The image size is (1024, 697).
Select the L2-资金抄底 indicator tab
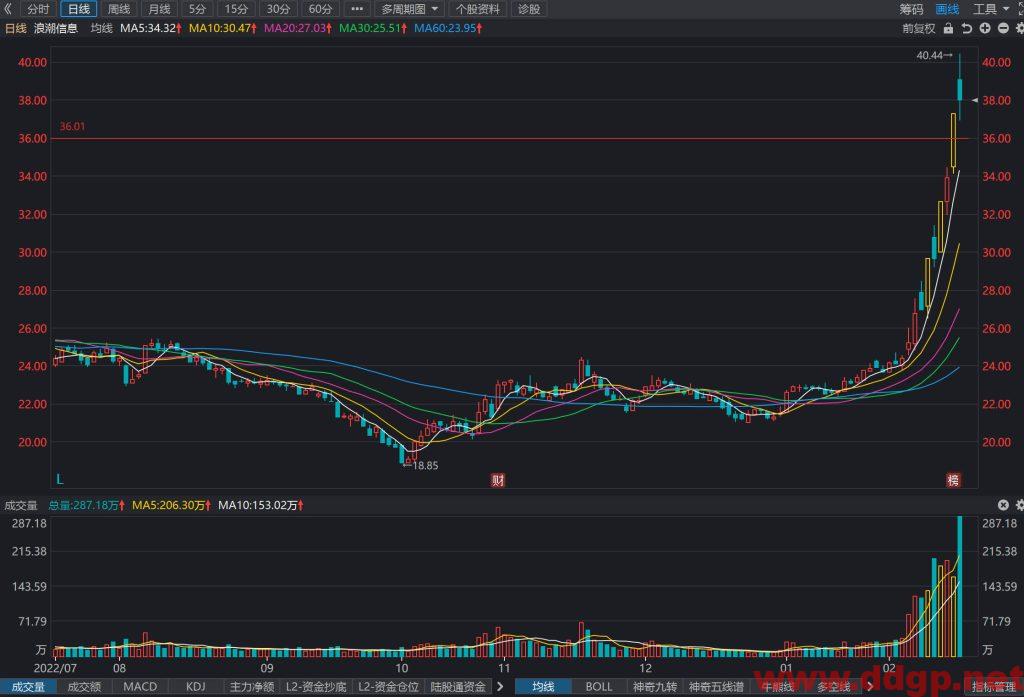point(315,687)
